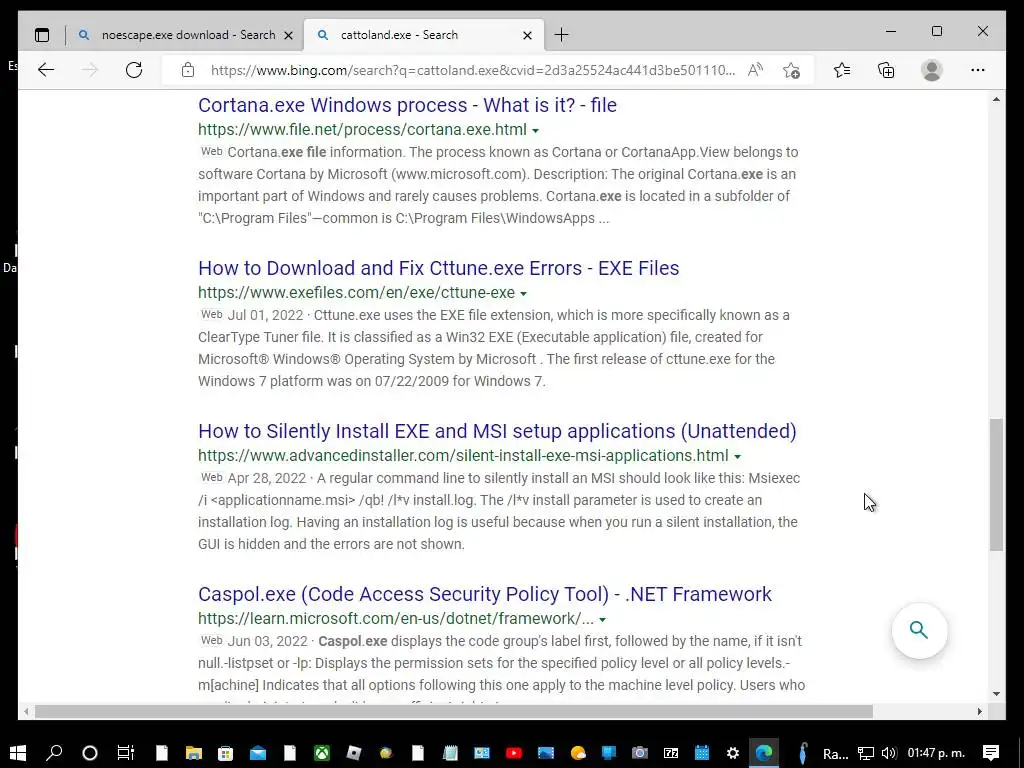Open Caspol.exe Code Access Security Policy result

[x=485, y=594]
